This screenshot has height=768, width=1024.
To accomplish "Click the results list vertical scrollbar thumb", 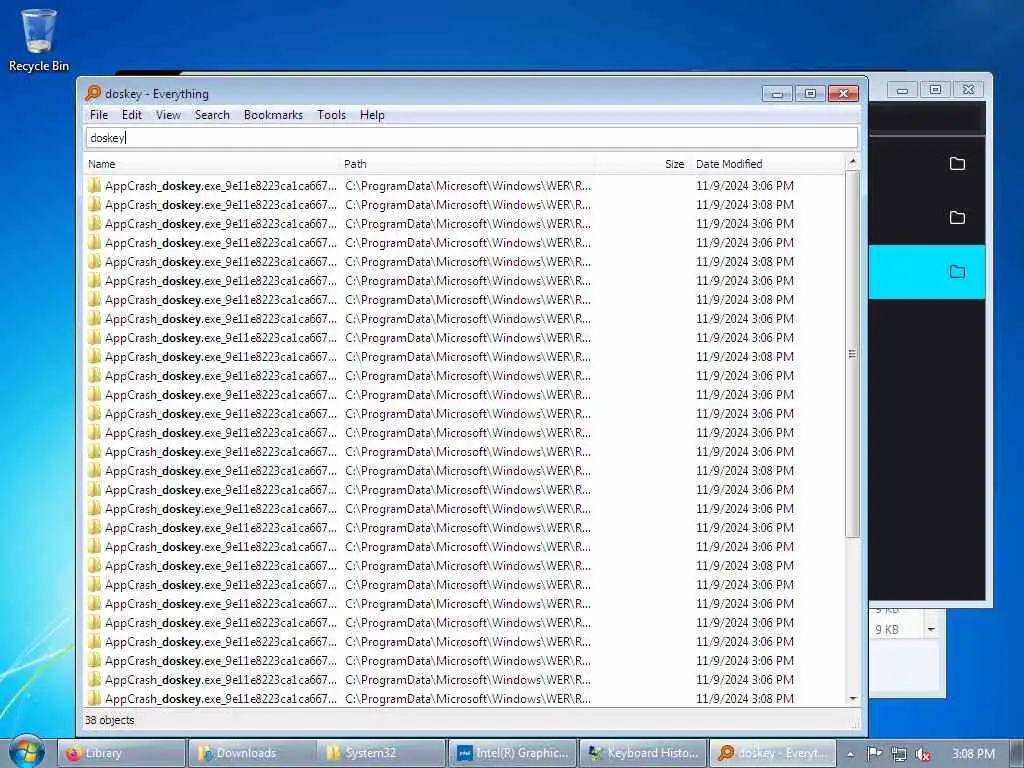I will click(x=852, y=353).
